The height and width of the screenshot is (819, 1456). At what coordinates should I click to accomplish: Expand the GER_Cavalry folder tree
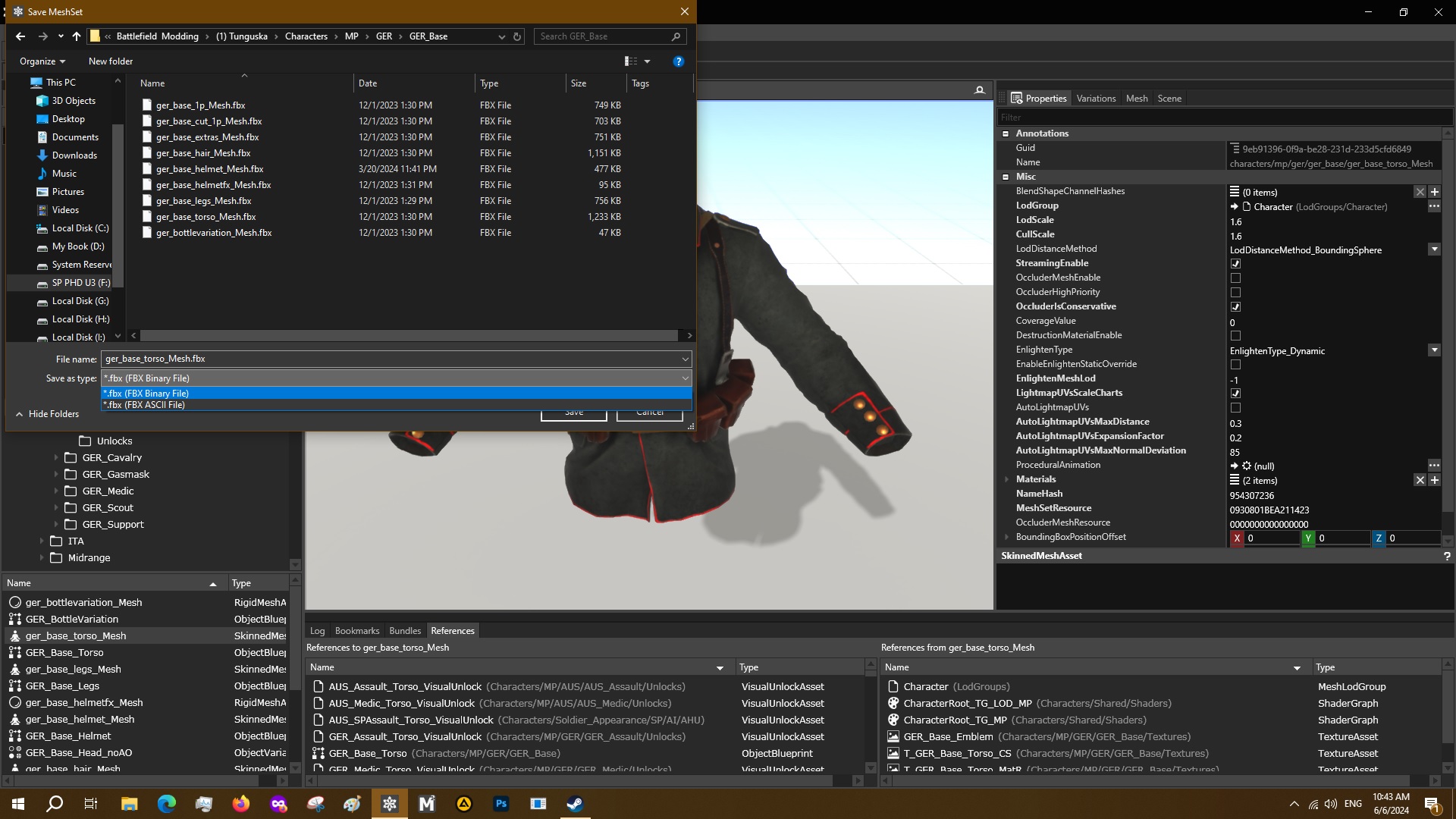[x=55, y=458]
